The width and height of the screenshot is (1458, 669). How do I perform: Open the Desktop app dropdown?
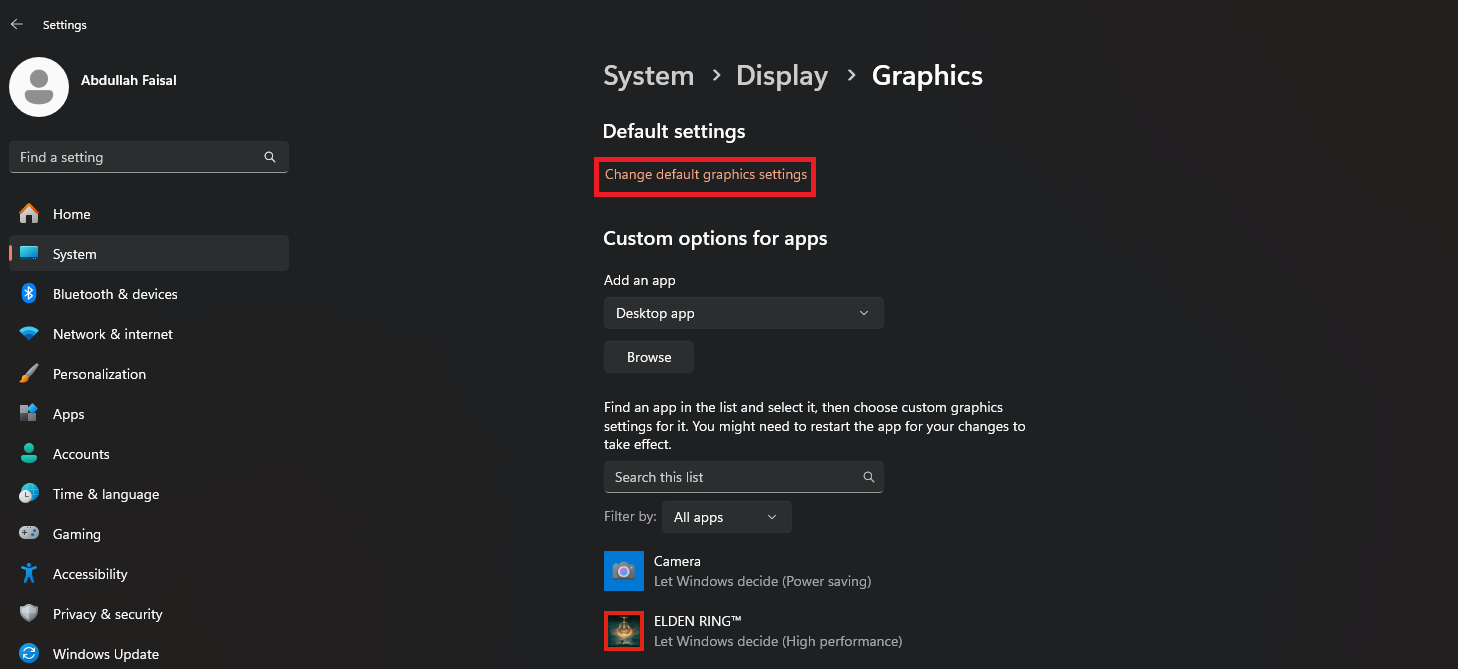743,313
